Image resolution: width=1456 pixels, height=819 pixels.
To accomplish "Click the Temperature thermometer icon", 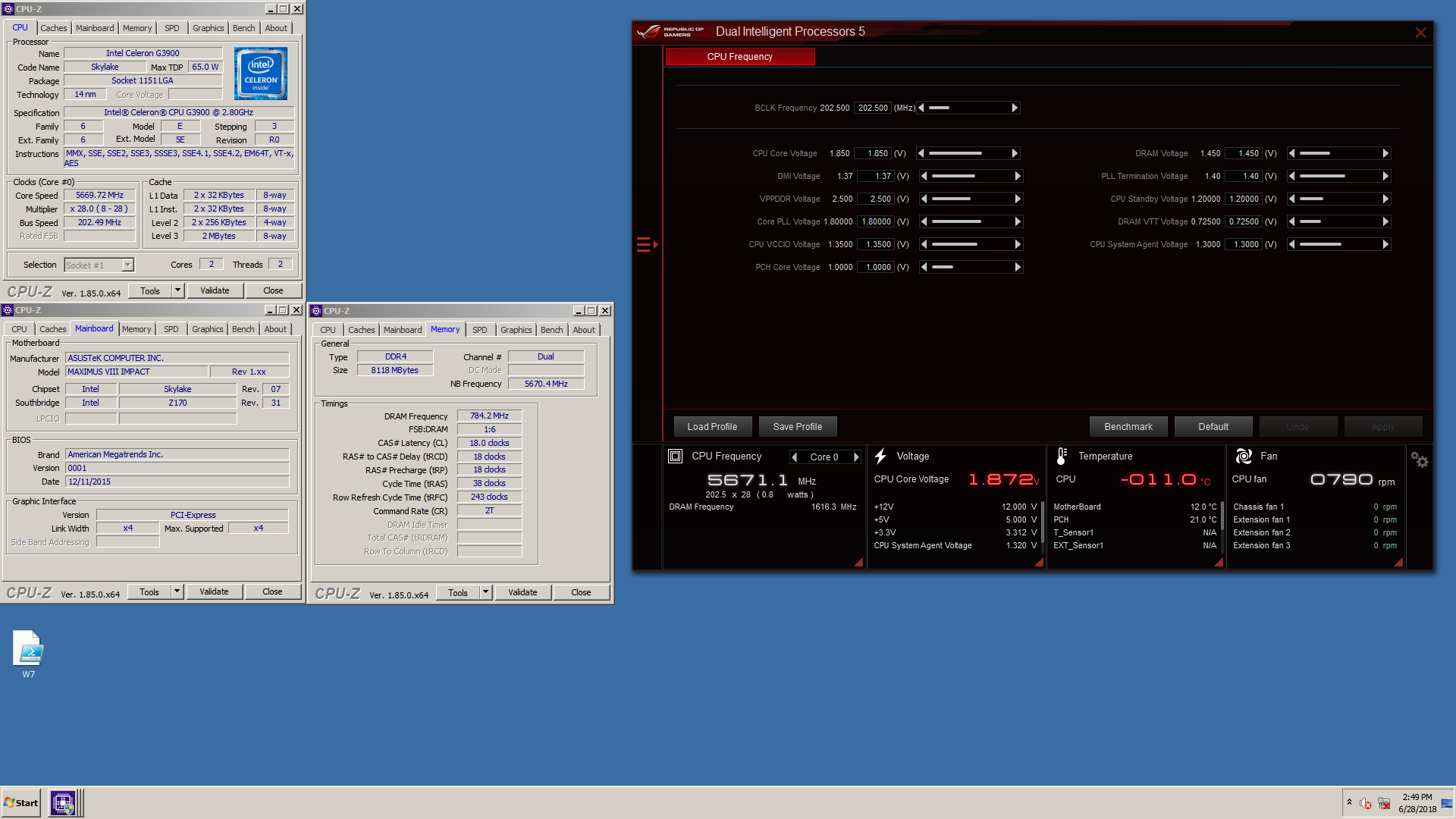I will (x=1062, y=456).
